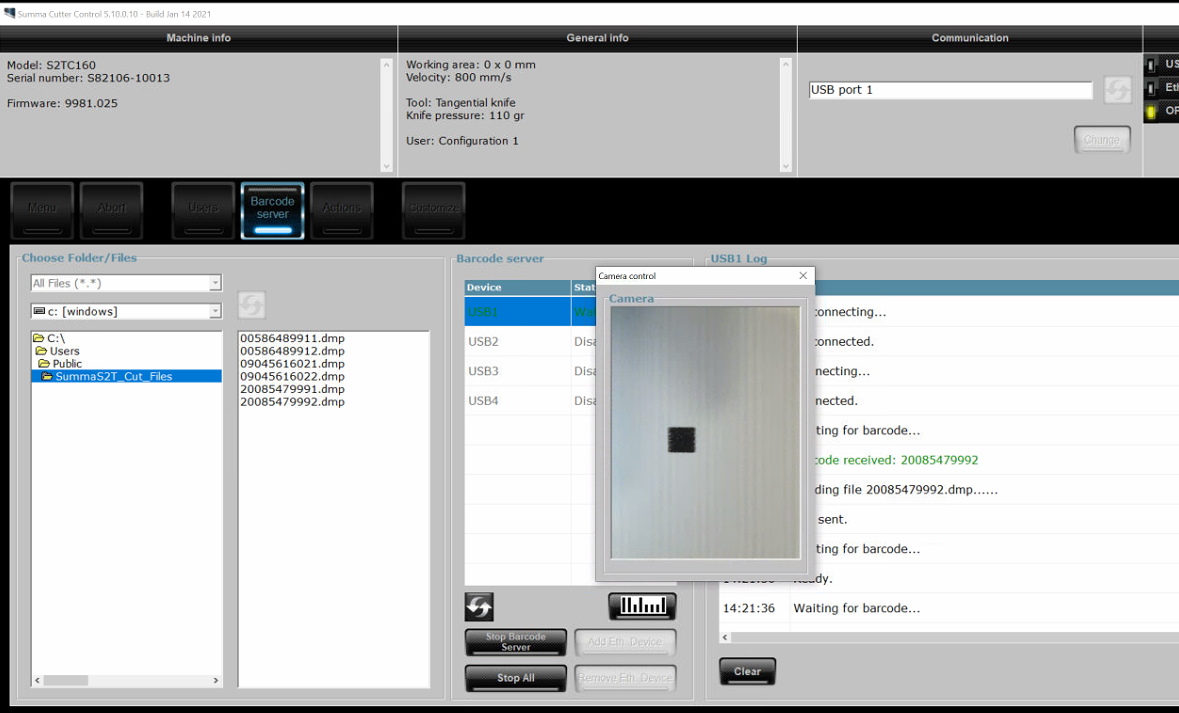
Task: Switch to the Barcode server tab
Action: 272,210
